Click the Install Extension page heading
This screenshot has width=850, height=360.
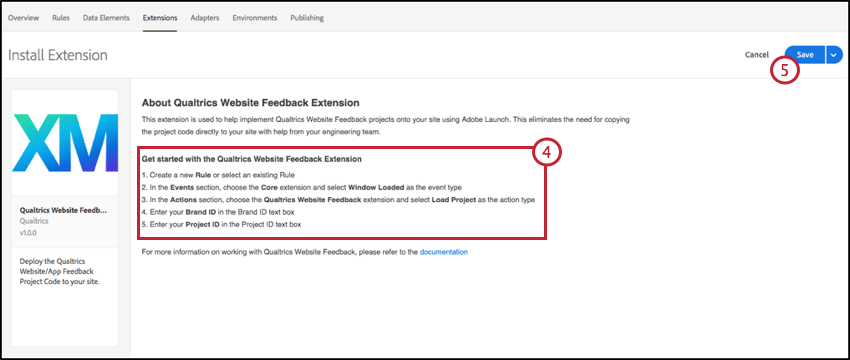point(57,55)
